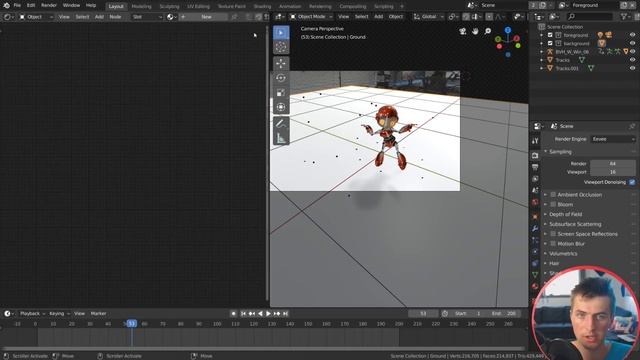
Task: Select the Move tool
Action: pos(281,63)
